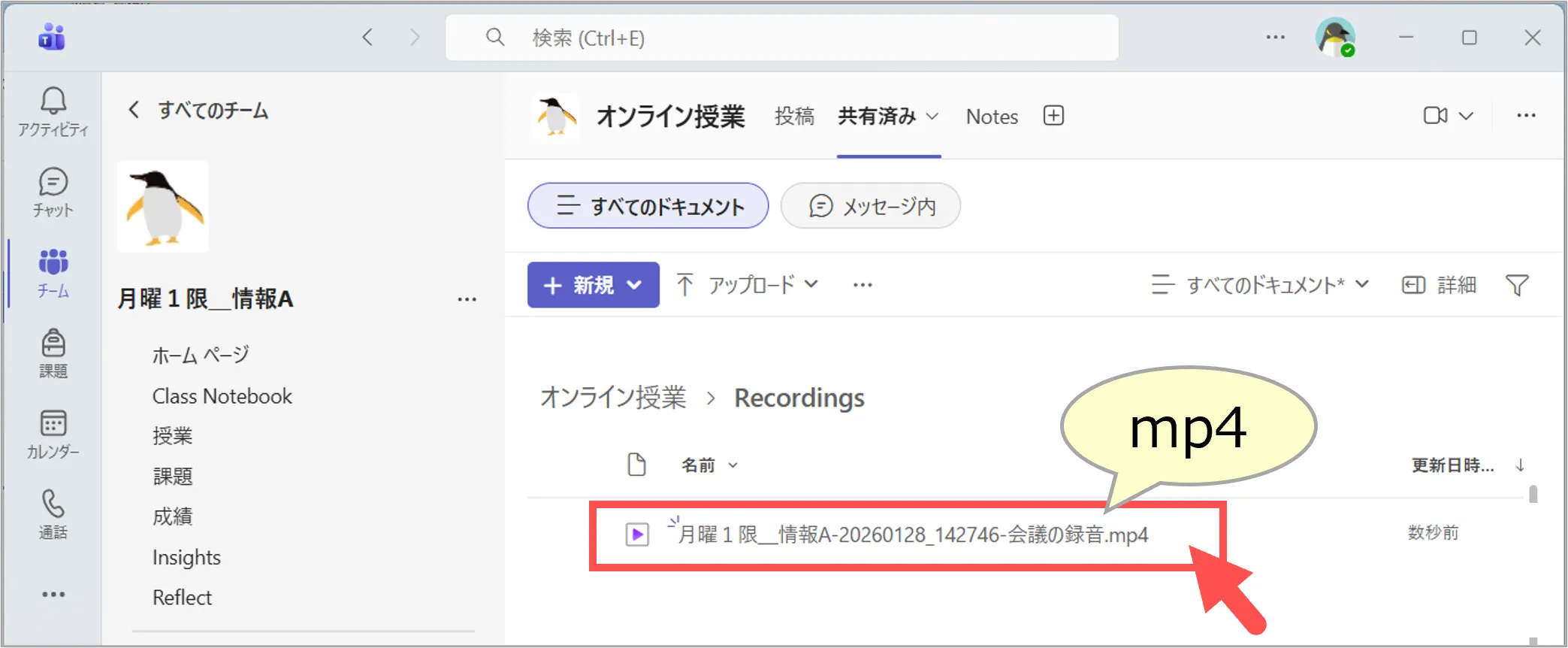The width and height of the screenshot is (1568, 648).
Task: Open the Calls phone icon
Action: point(53,514)
